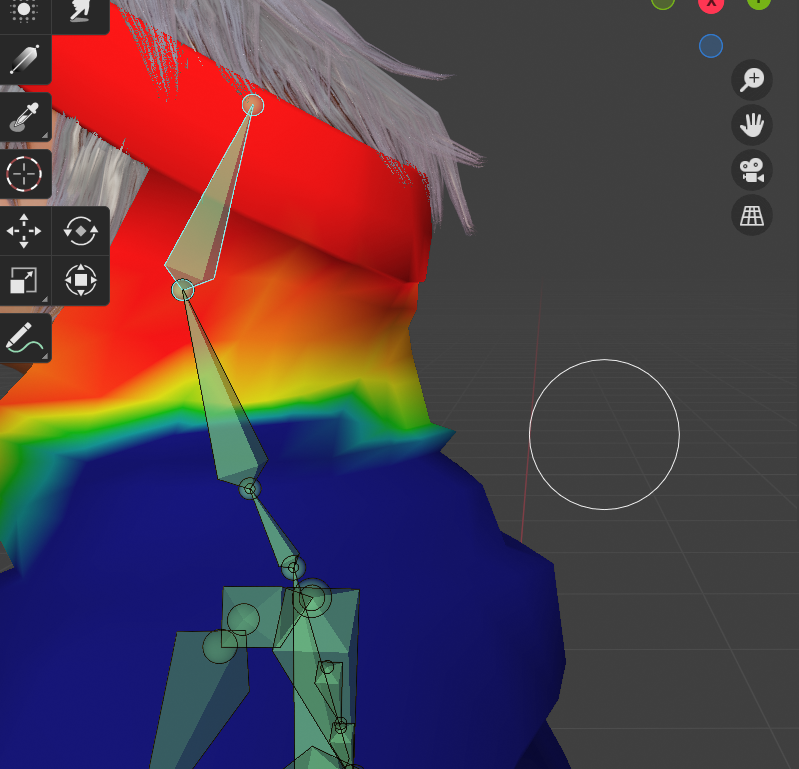Screen dimensions: 799x769
Task: Select the Transform tool
Action: click(x=81, y=280)
